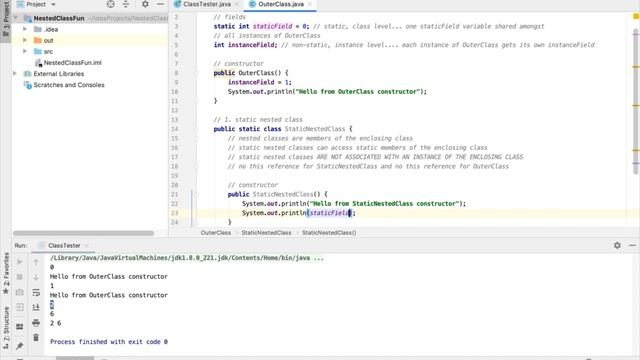Expand the src folder
This screenshot has height=360, width=640.
pyautogui.click(x=25, y=51)
